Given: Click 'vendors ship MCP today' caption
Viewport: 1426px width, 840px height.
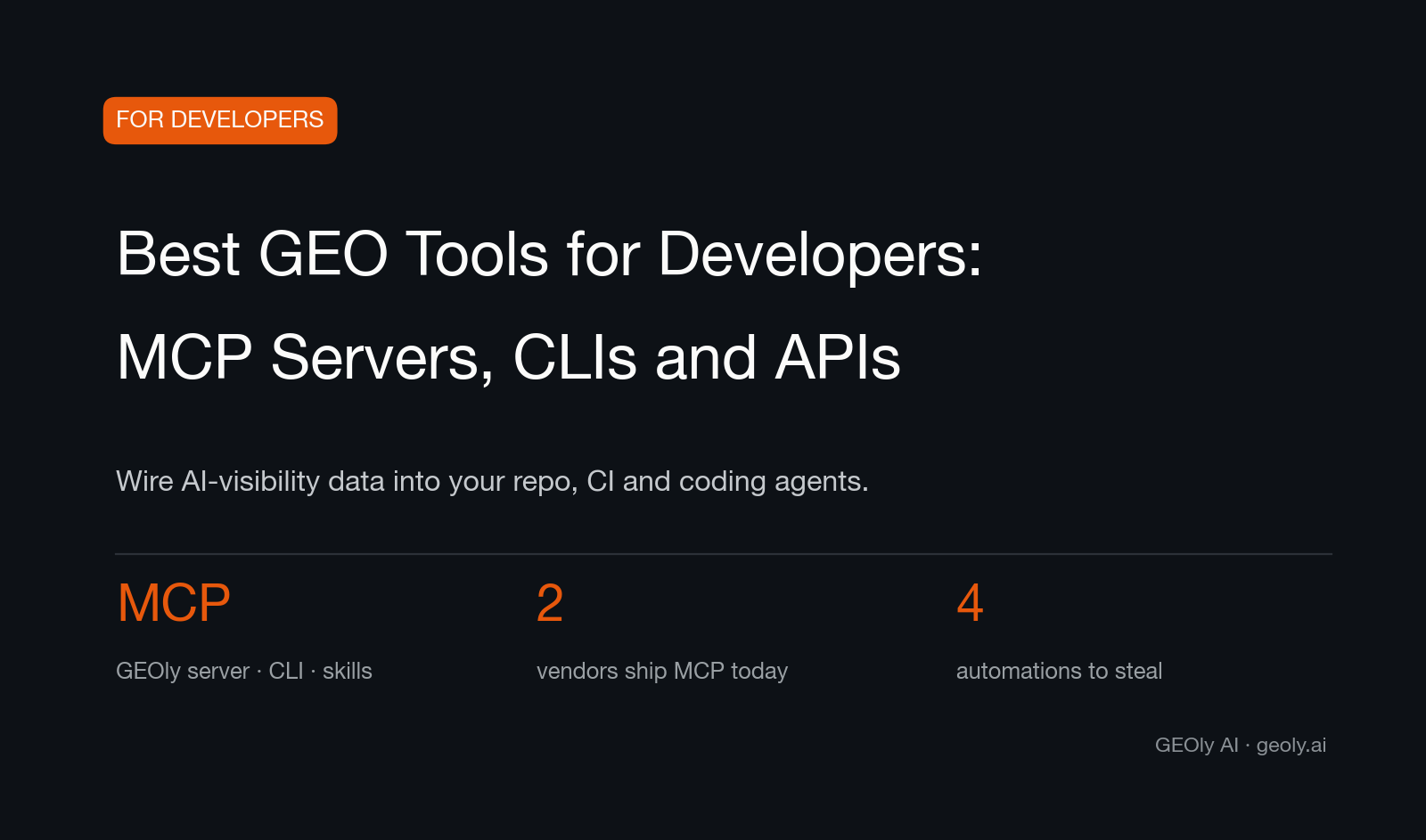Looking at the screenshot, I should click(x=662, y=671).
